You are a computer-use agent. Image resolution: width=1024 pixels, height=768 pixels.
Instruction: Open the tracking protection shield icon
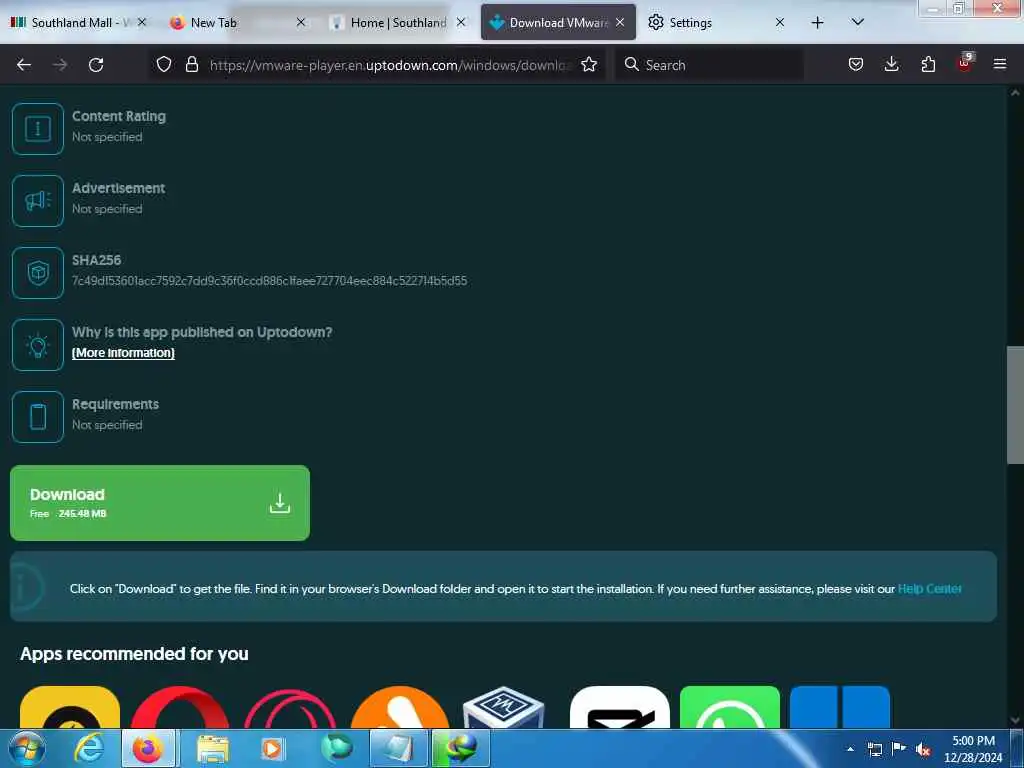164,64
